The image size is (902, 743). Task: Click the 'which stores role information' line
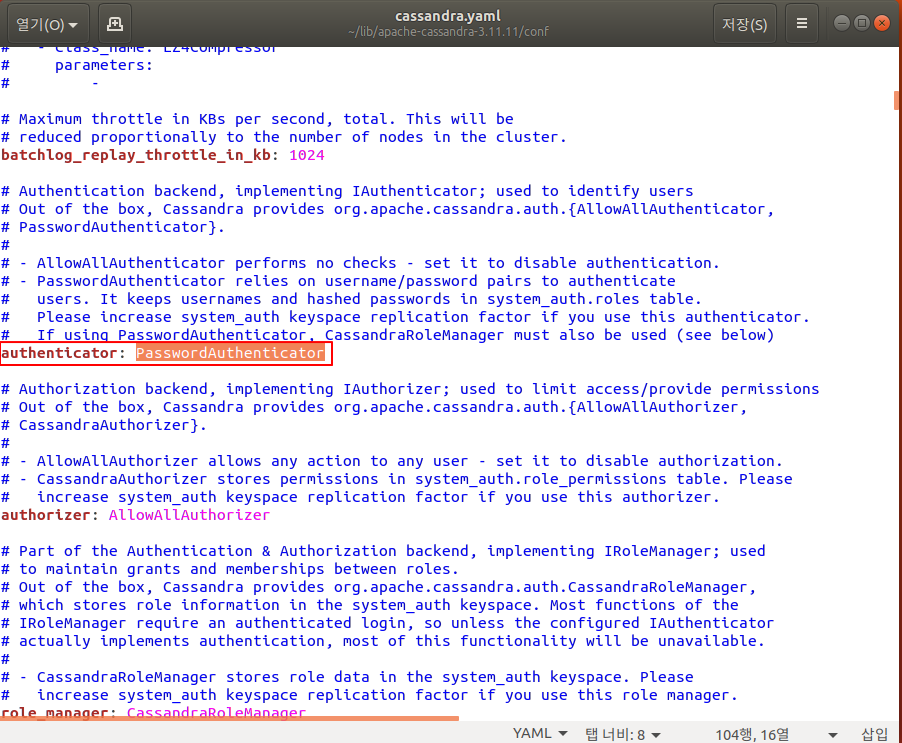[x=369, y=605]
